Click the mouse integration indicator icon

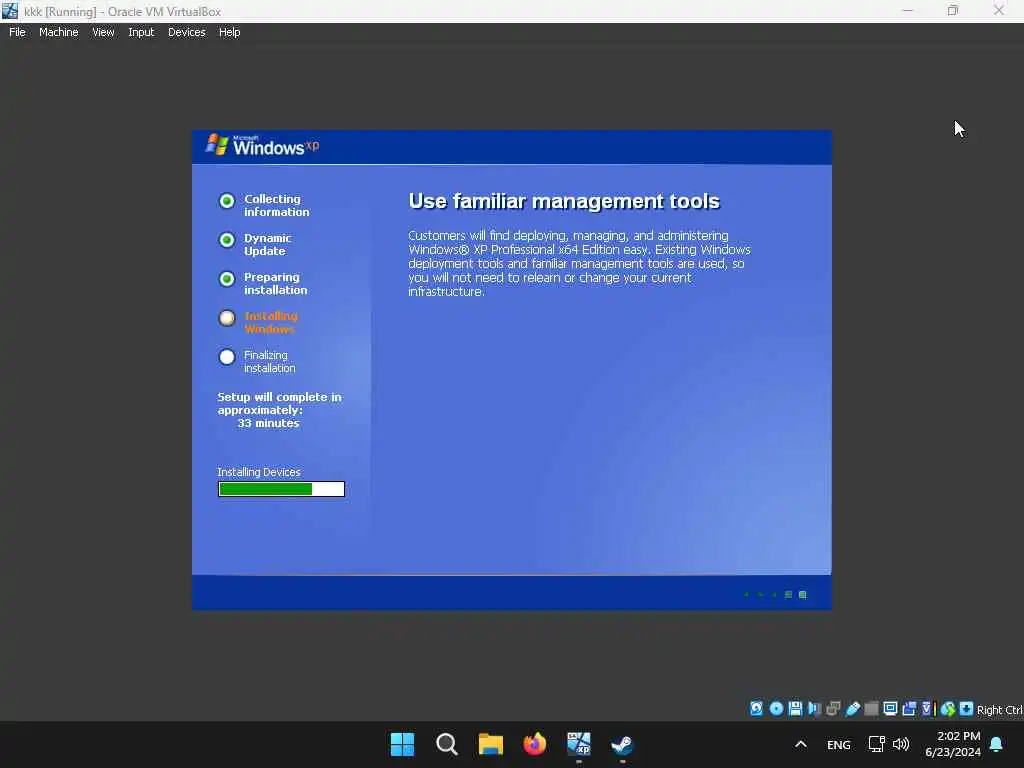[948, 709]
